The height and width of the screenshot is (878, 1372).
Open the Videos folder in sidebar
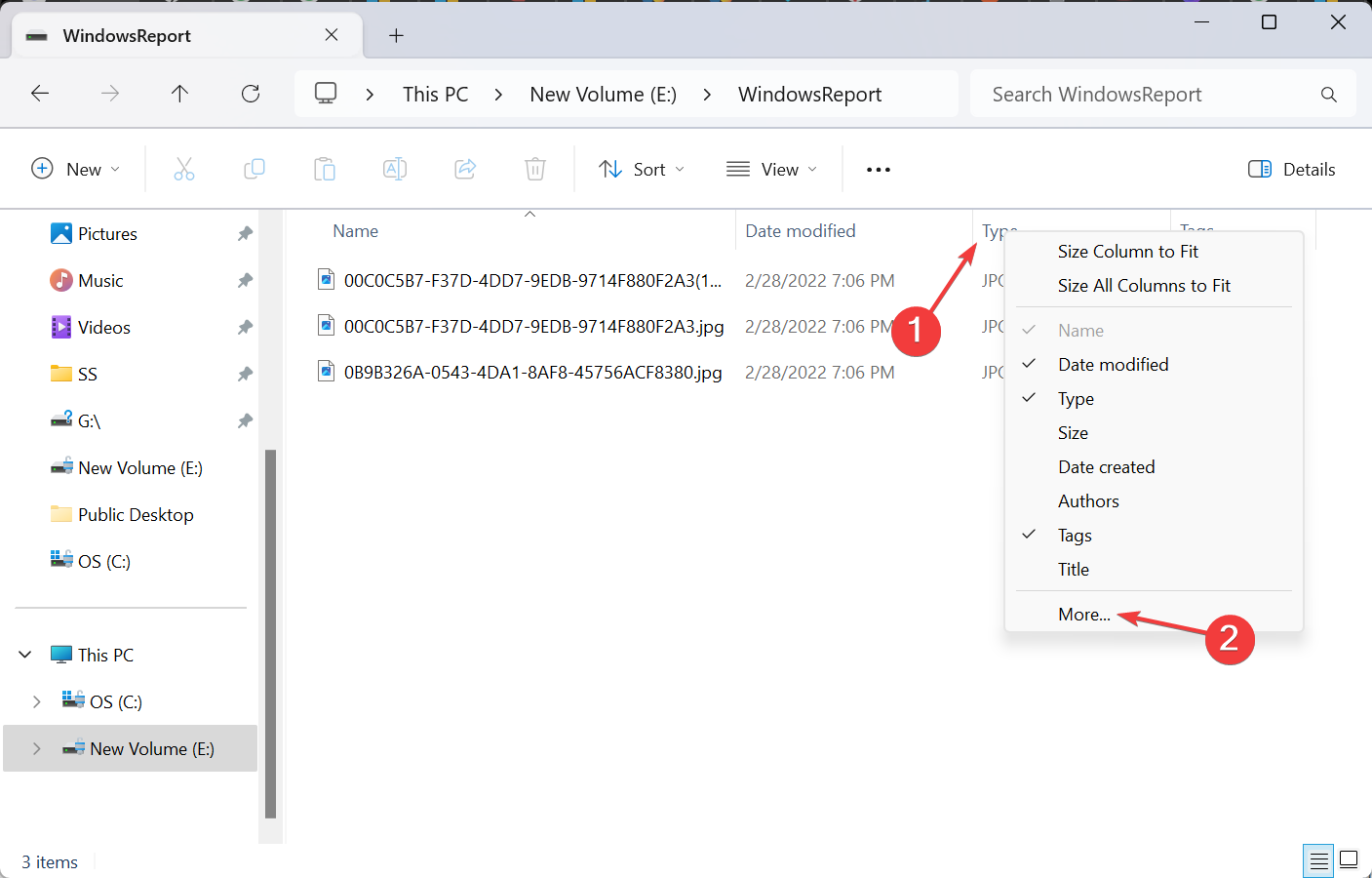[x=91, y=328]
